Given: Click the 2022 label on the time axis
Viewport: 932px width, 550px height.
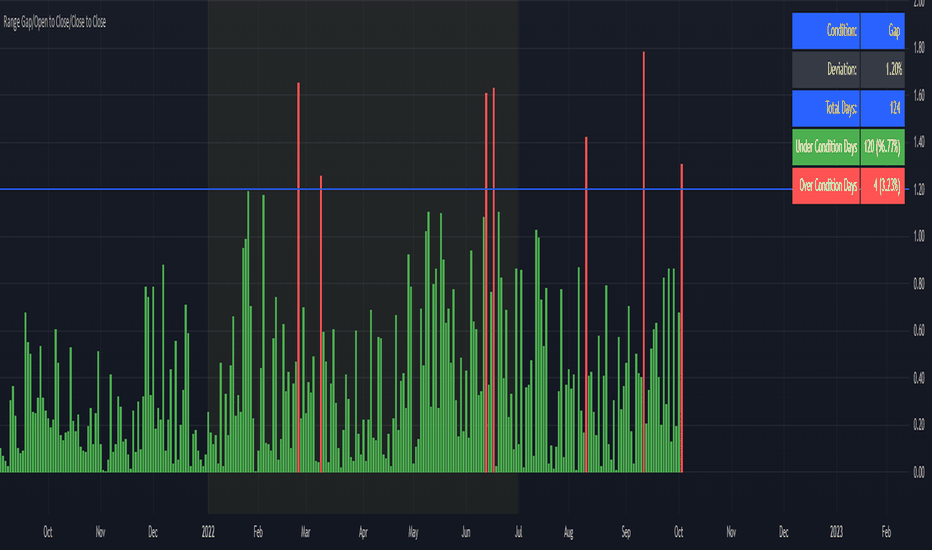Looking at the screenshot, I should click(208, 532).
